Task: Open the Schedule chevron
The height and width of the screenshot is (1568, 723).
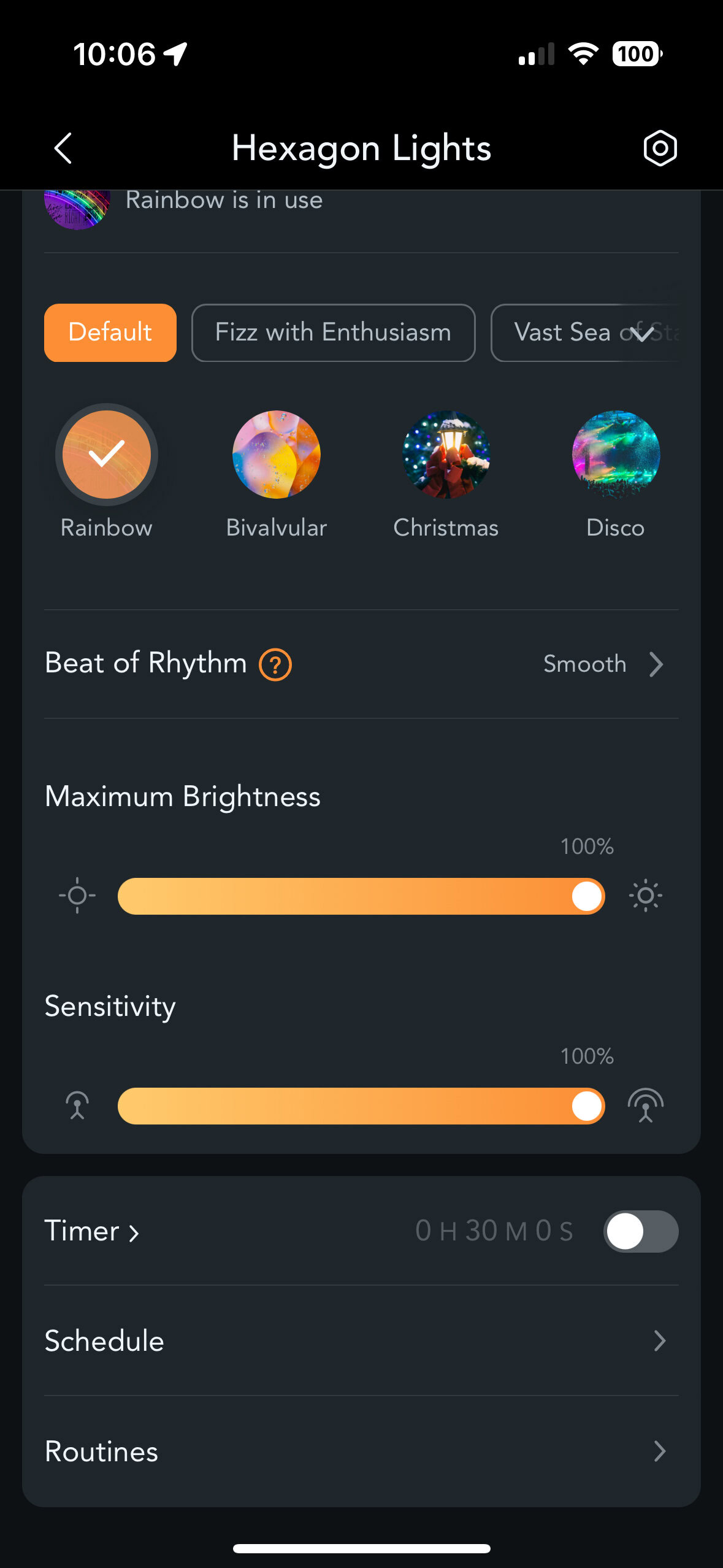Action: 659,1341
